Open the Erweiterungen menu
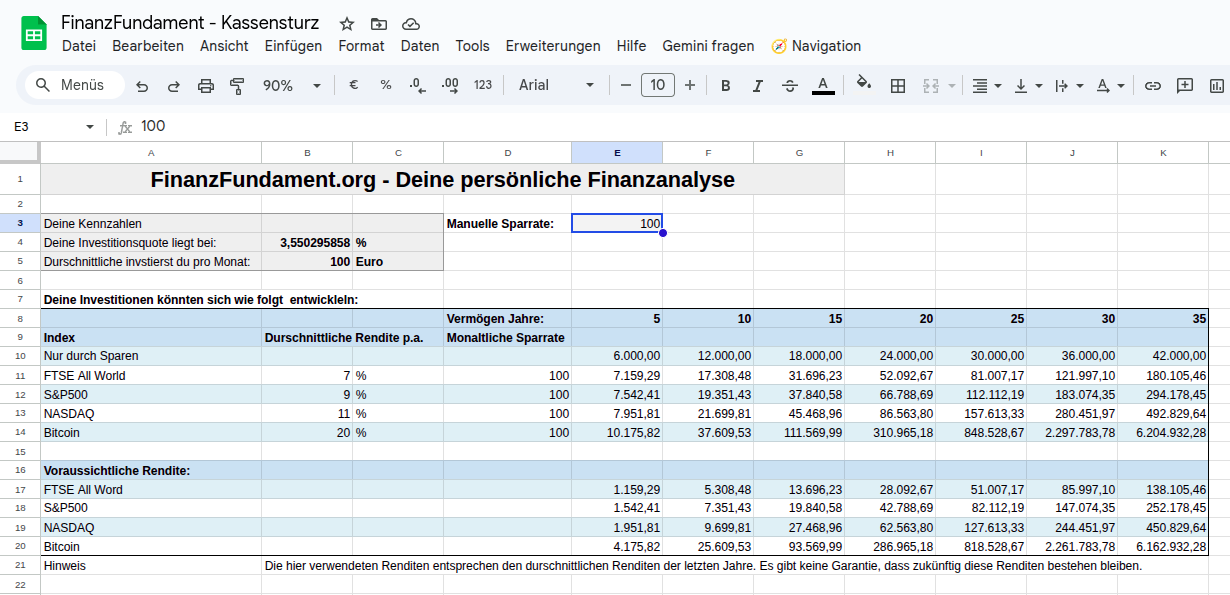1230x595 pixels. coord(553,46)
